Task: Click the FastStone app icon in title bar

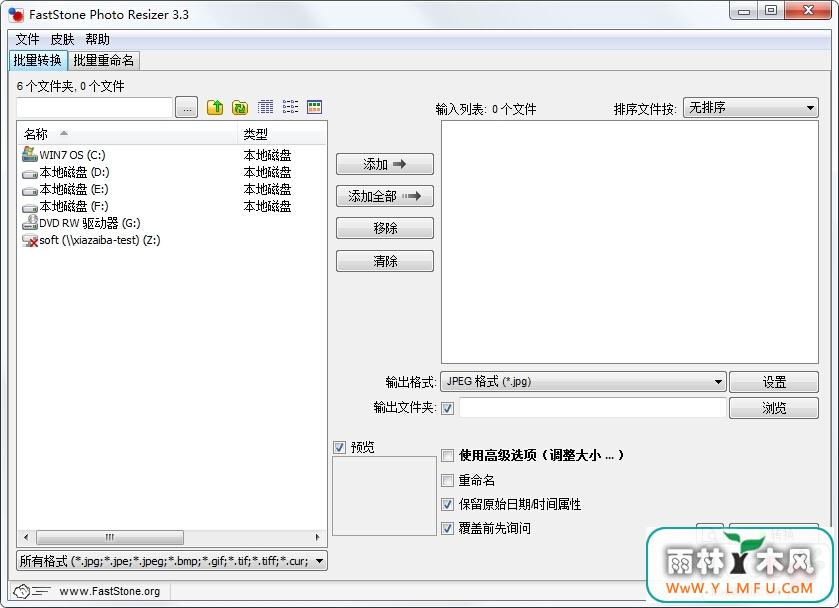Action: coord(16,14)
